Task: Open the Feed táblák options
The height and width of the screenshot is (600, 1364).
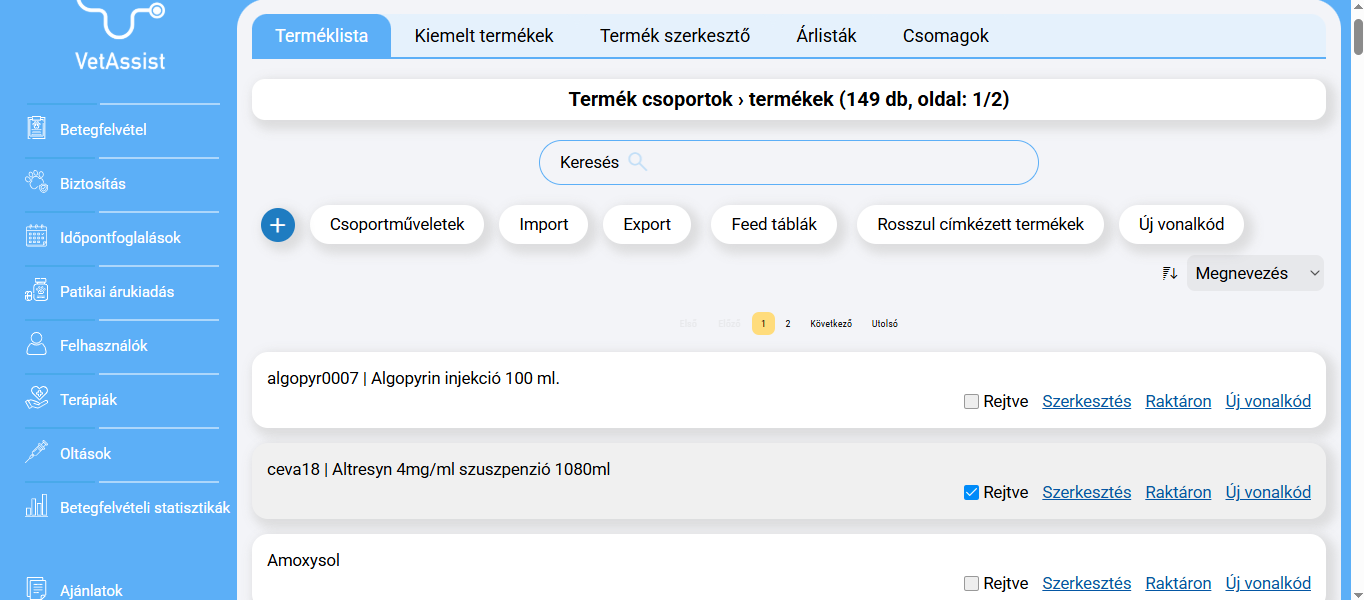Action: (774, 224)
